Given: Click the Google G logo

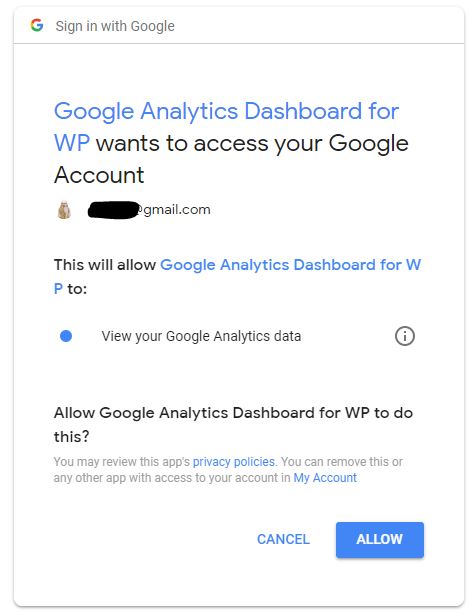Looking at the screenshot, I should tap(37, 25).
